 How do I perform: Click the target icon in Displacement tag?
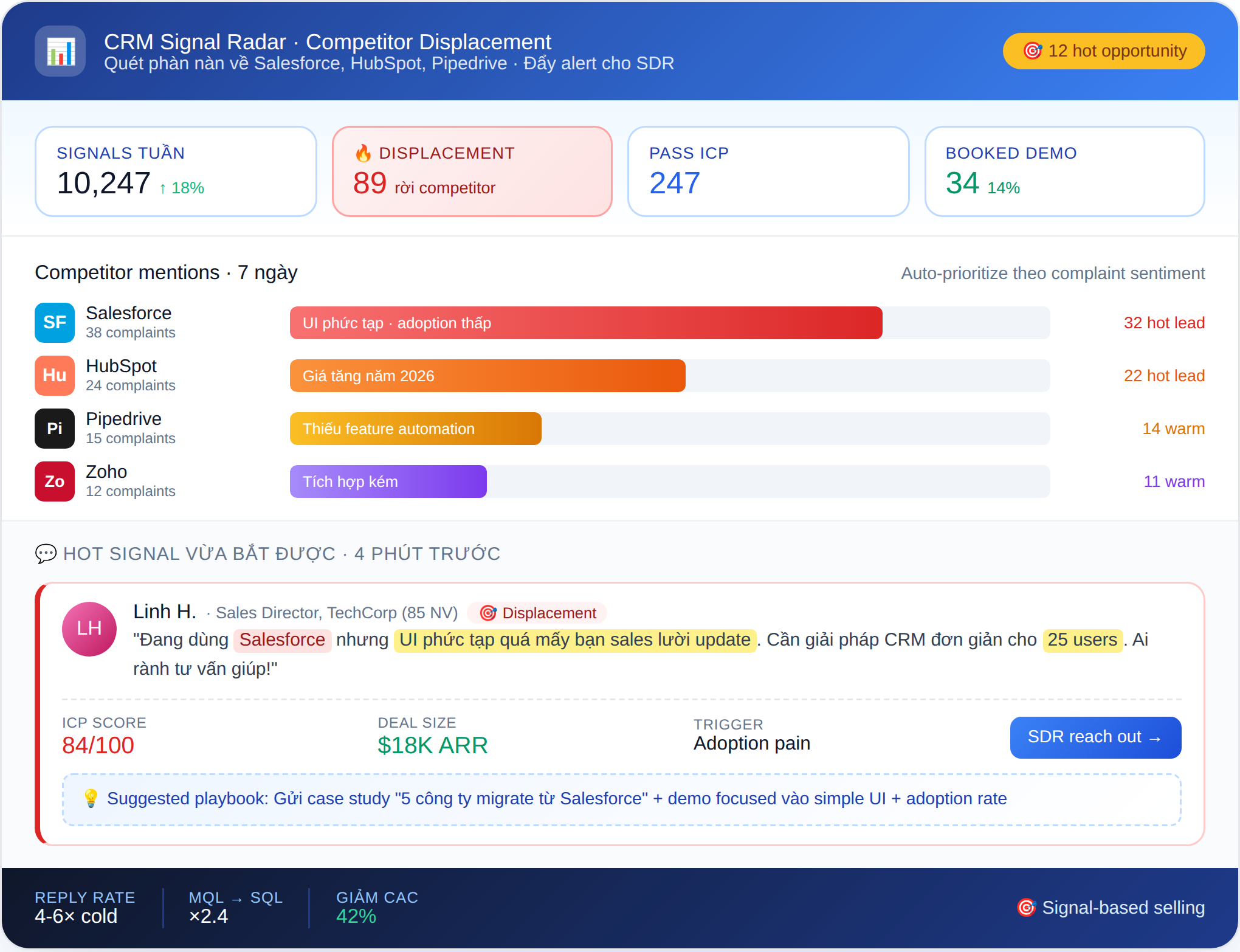(488, 613)
